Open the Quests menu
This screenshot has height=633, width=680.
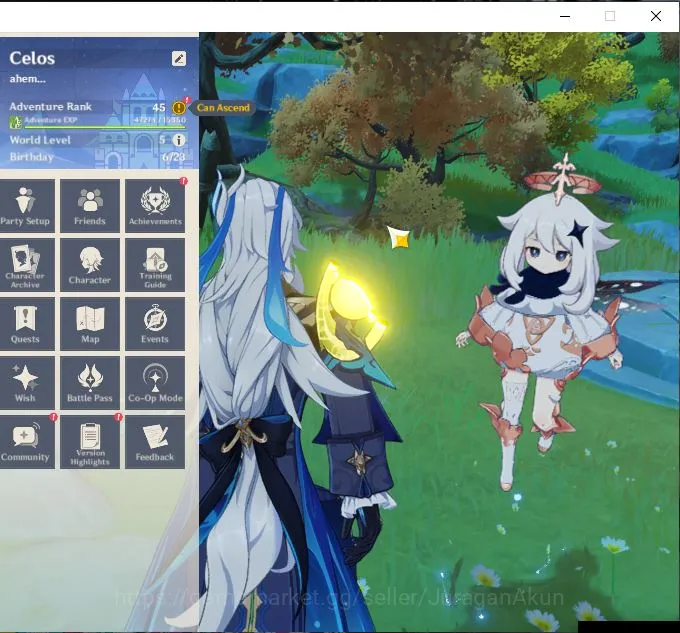tap(26, 324)
